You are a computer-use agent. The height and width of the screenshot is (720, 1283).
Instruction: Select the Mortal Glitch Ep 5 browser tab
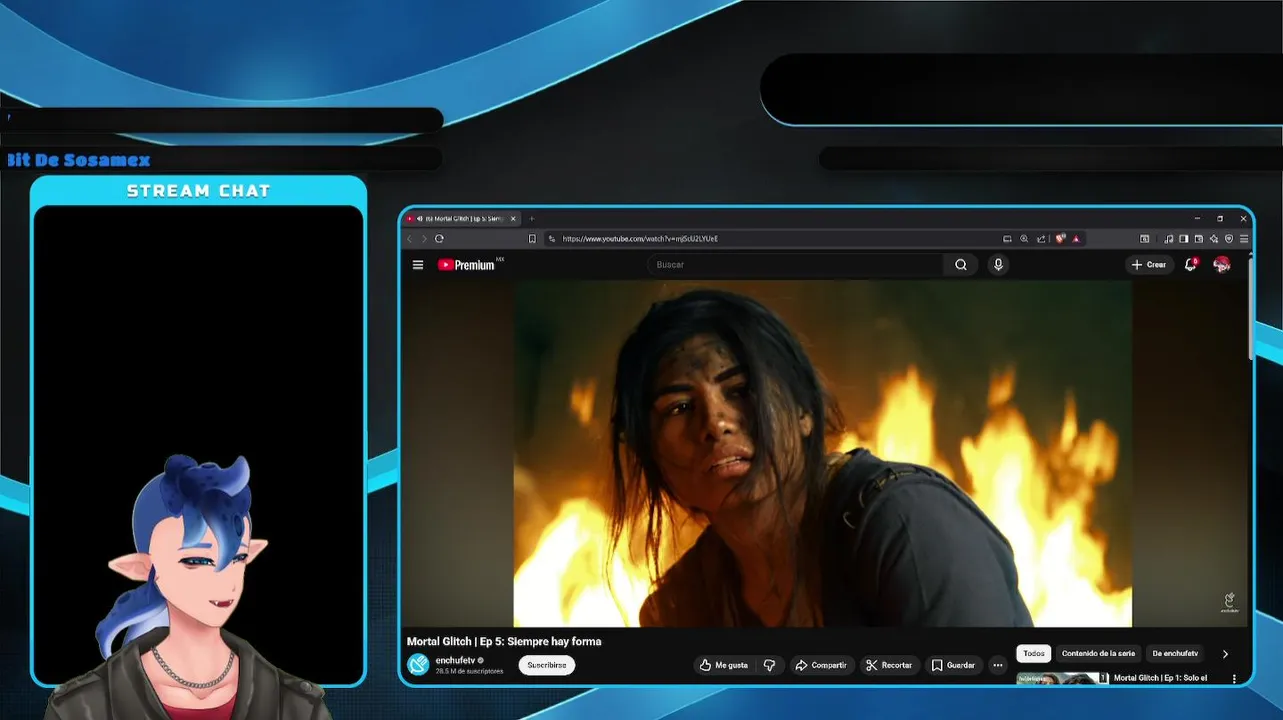coord(461,218)
